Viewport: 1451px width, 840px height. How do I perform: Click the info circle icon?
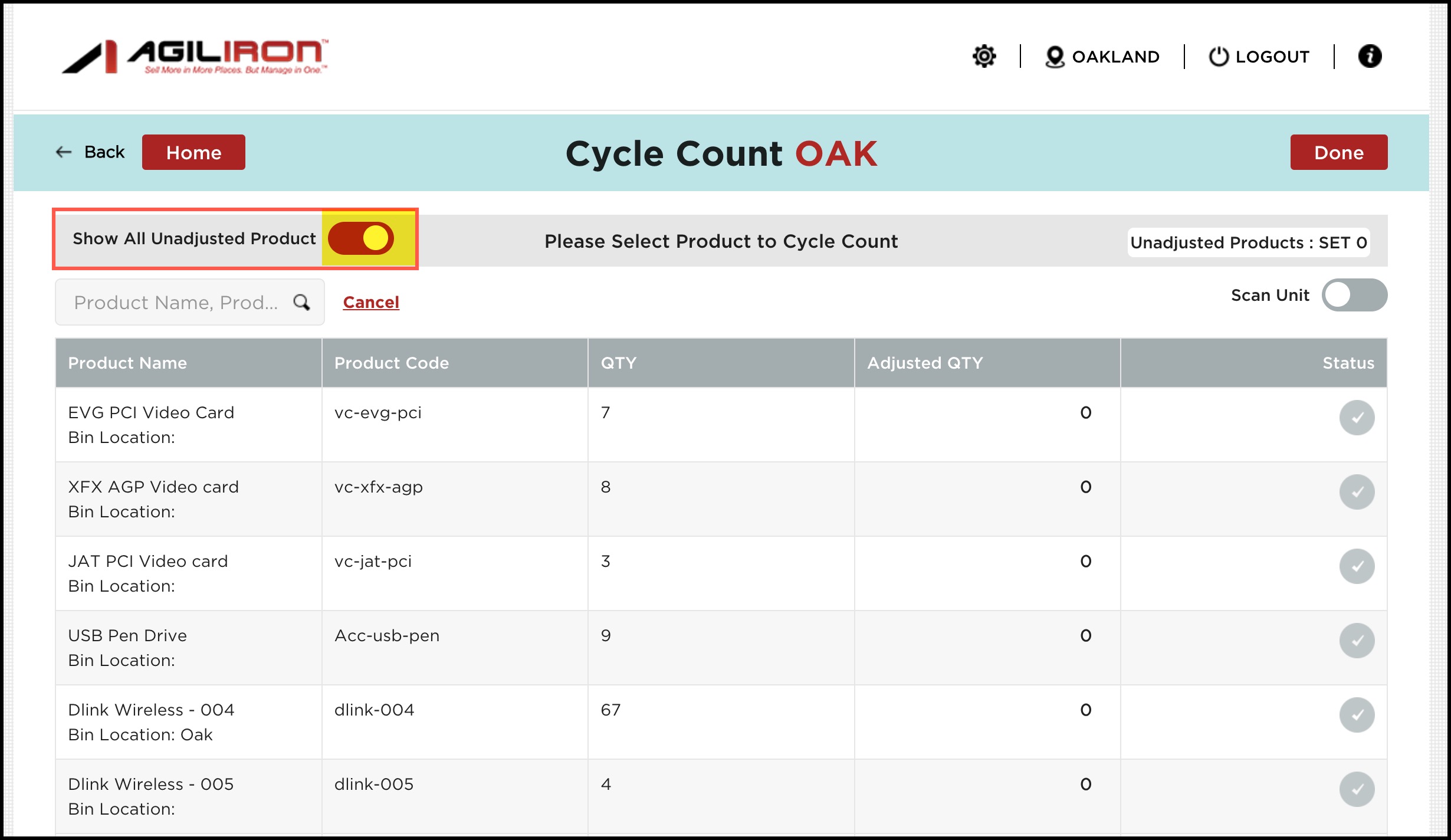(1370, 57)
